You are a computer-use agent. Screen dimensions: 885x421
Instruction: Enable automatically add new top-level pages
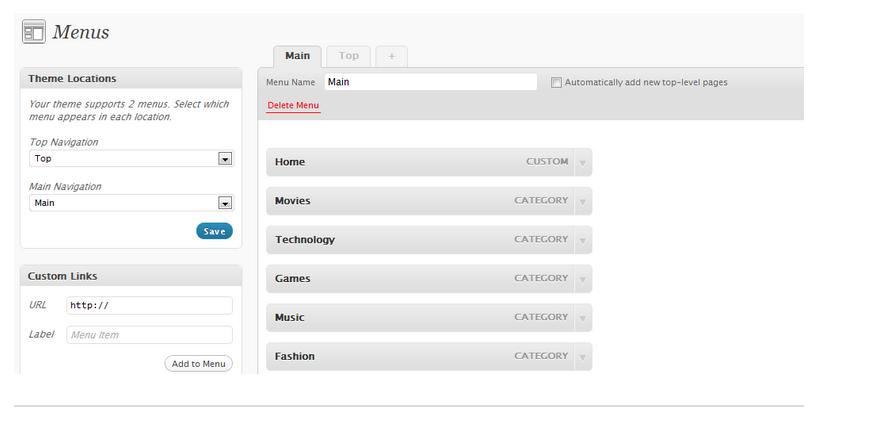point(557,83)
